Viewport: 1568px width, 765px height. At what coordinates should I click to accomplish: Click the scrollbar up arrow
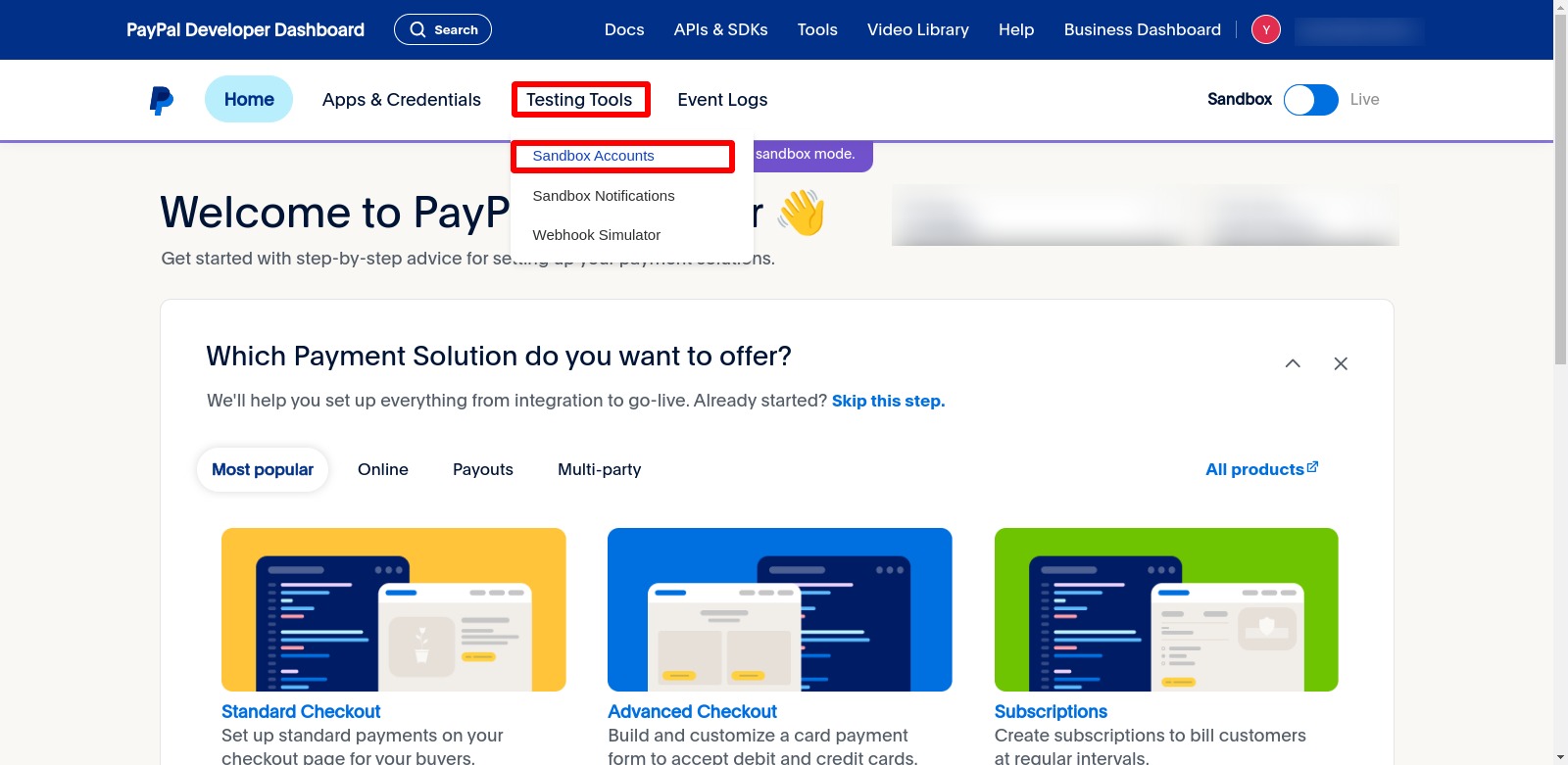point(1560,7)
